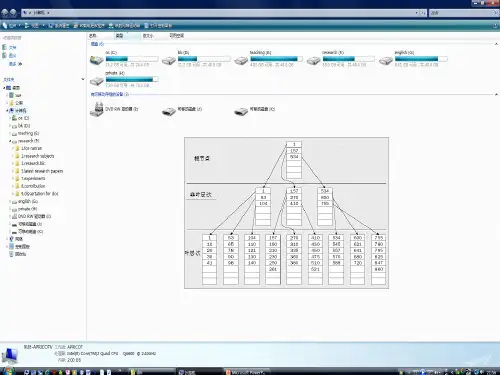Viewport: 500px width, 375px height.
Task: Select the english (G:) drive icon
Action: [x=386, y=60]
